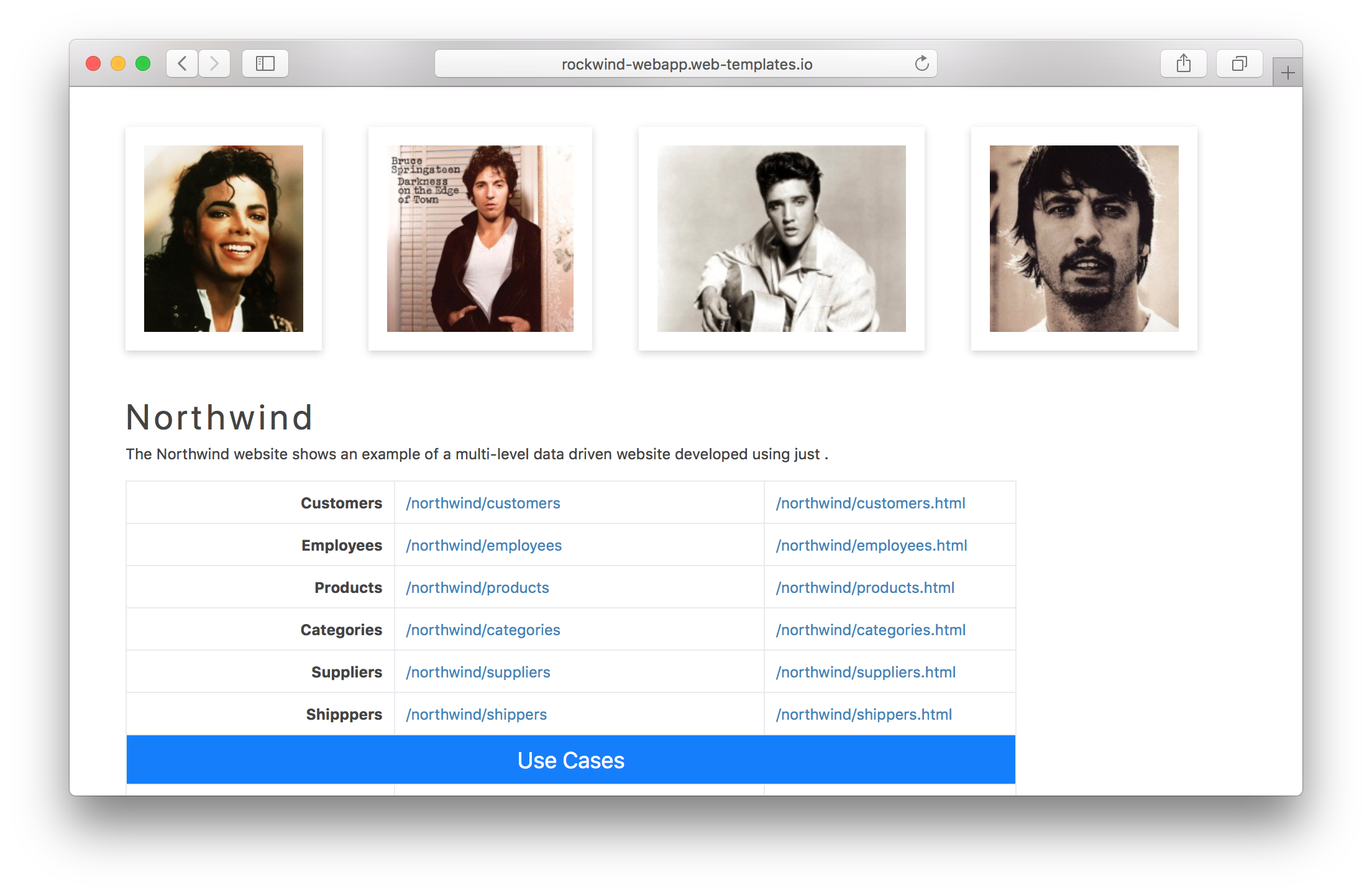Image resolution: width=1372 pixels, height=895 pixels.
Task: Open the /northwind/suppliers link
Action: click(478, 672)
